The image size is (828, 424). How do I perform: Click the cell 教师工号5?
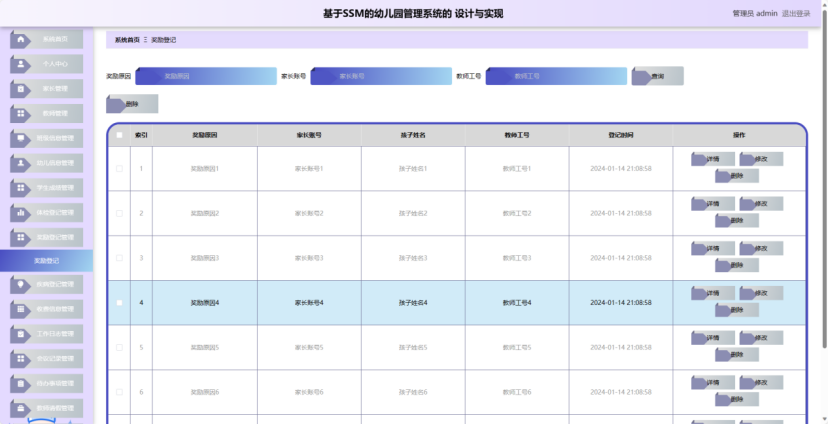(x=517, y=347)
